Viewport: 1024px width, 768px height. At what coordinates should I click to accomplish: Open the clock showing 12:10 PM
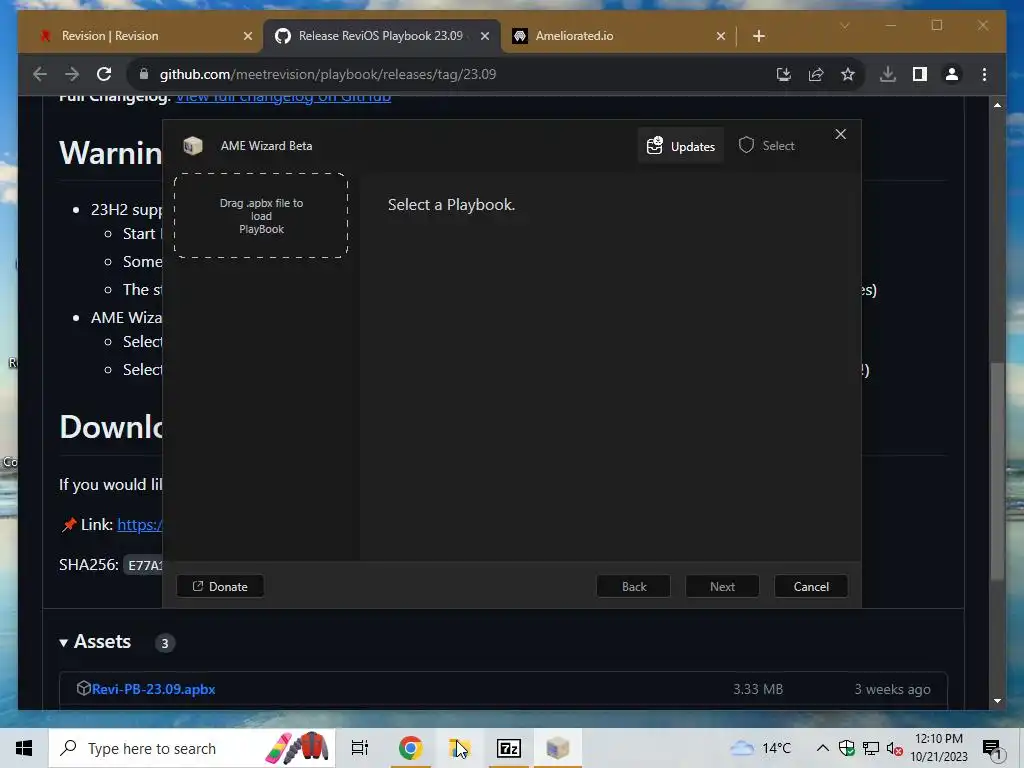939,748
